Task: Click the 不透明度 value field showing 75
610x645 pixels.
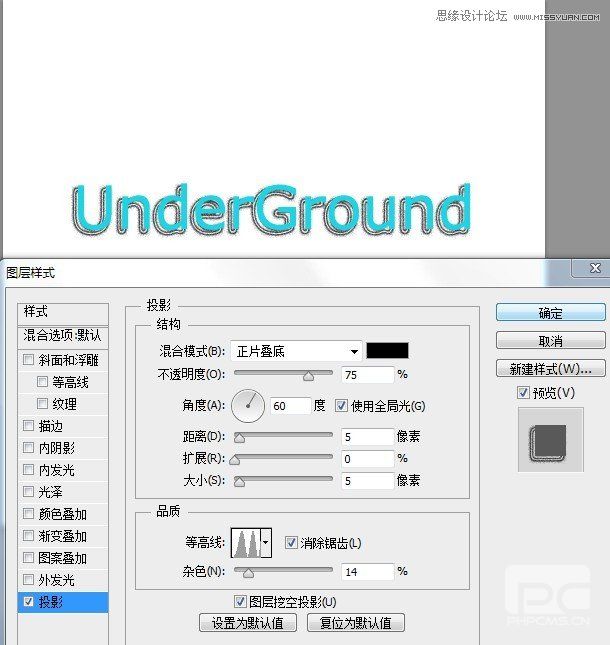Action: pos(368,375)
